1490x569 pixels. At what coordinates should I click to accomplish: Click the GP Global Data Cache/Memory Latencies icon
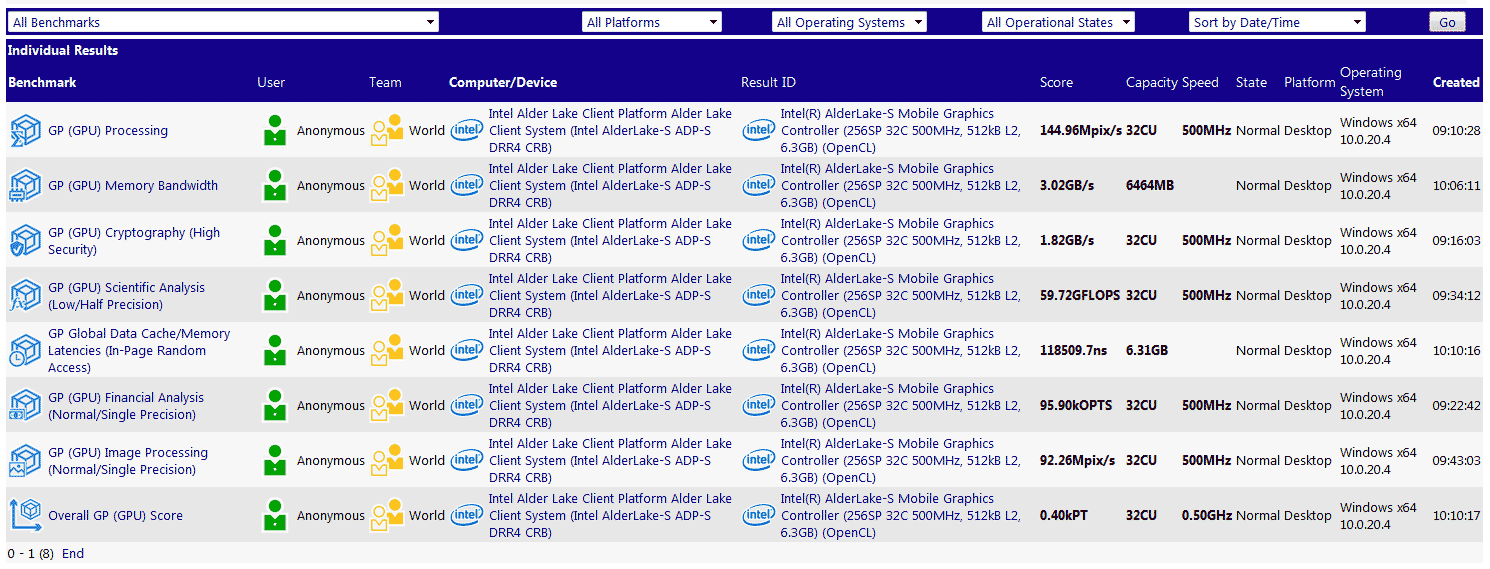pyautogui.click(x=25, y=350)
